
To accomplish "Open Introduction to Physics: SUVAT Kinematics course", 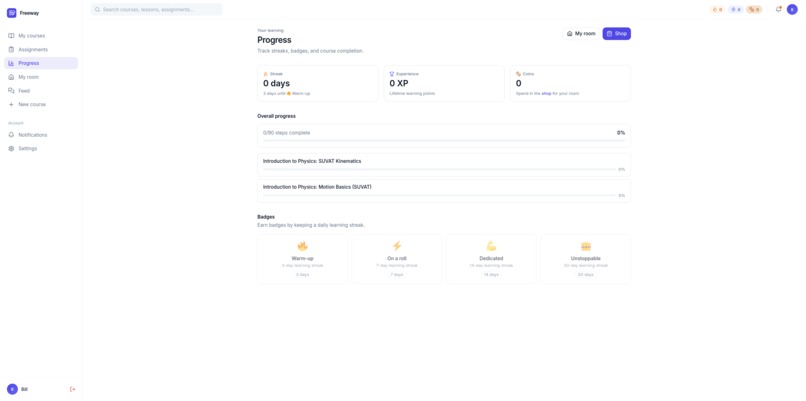I will 444,165.
